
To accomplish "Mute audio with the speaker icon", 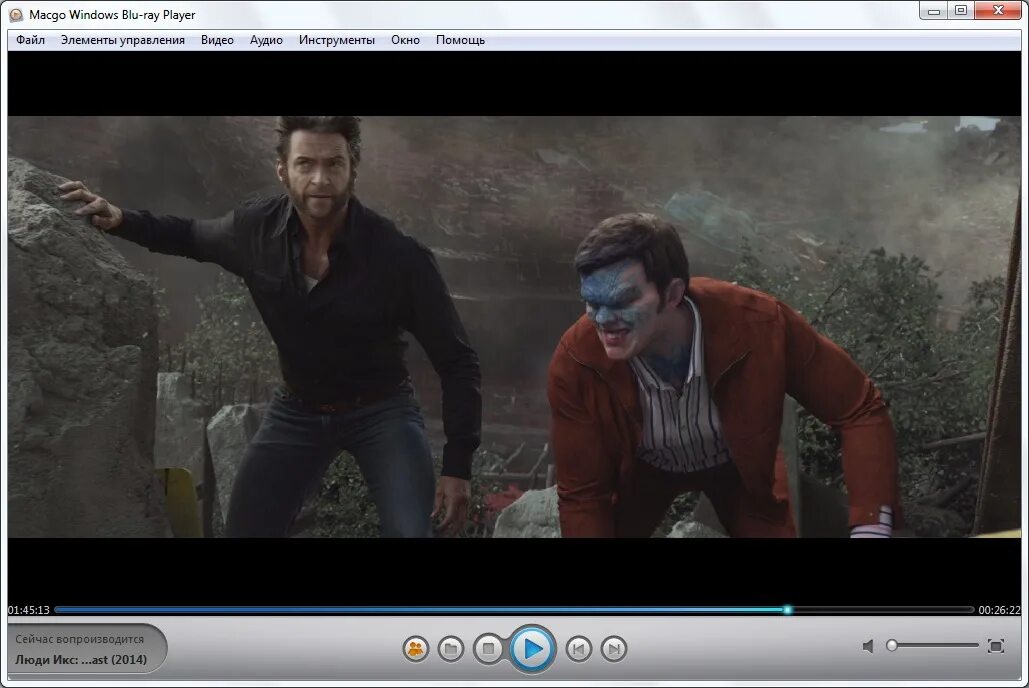I will point(868,647).
